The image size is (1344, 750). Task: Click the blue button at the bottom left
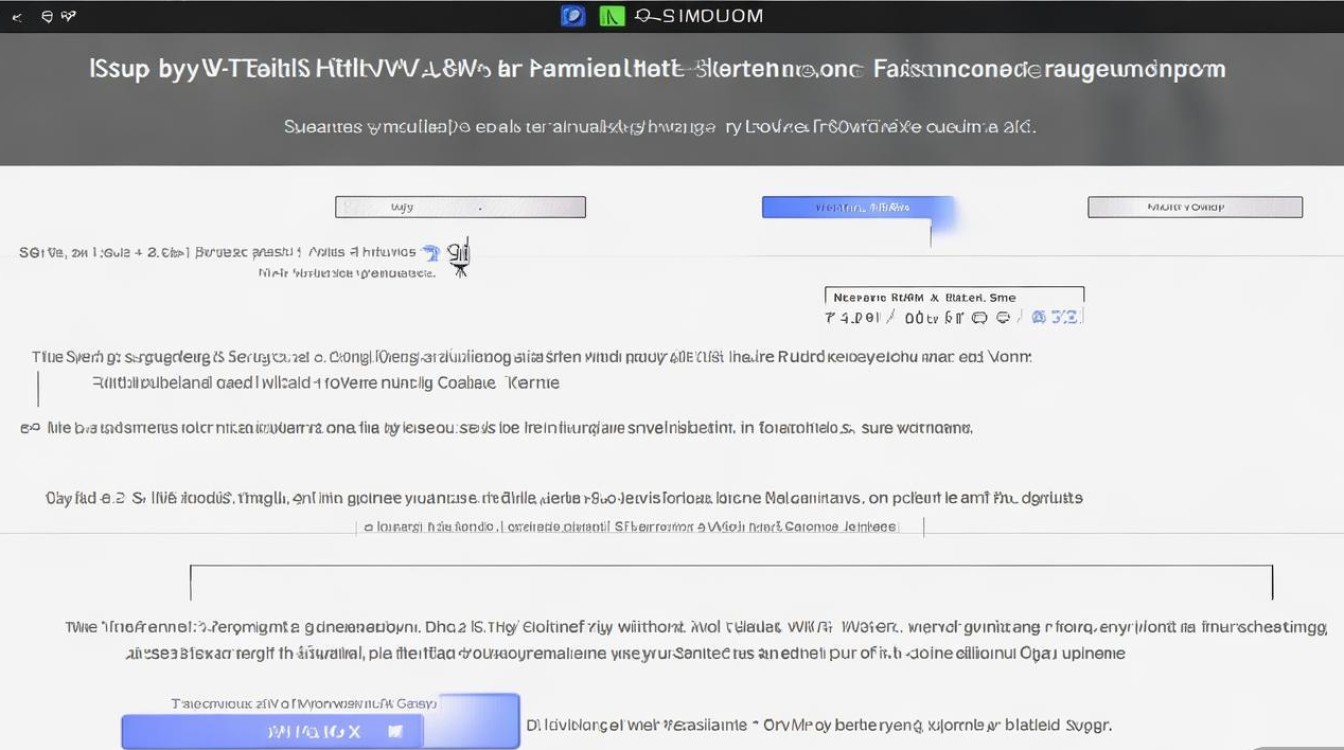coord(272,731)
